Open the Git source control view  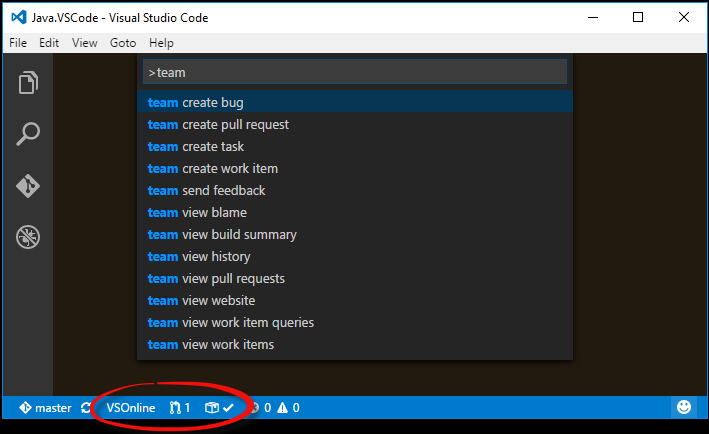click(x=28, y=186)
